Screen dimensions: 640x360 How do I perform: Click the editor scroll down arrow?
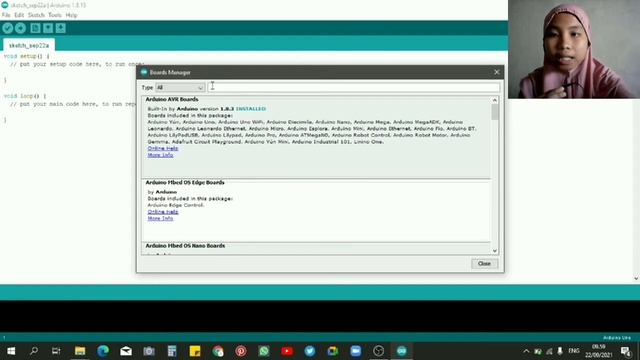[636, 279]
